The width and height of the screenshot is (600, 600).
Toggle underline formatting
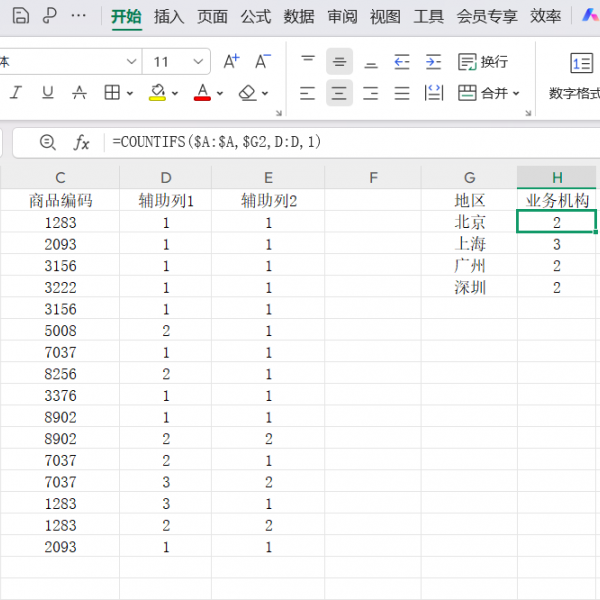47,93
